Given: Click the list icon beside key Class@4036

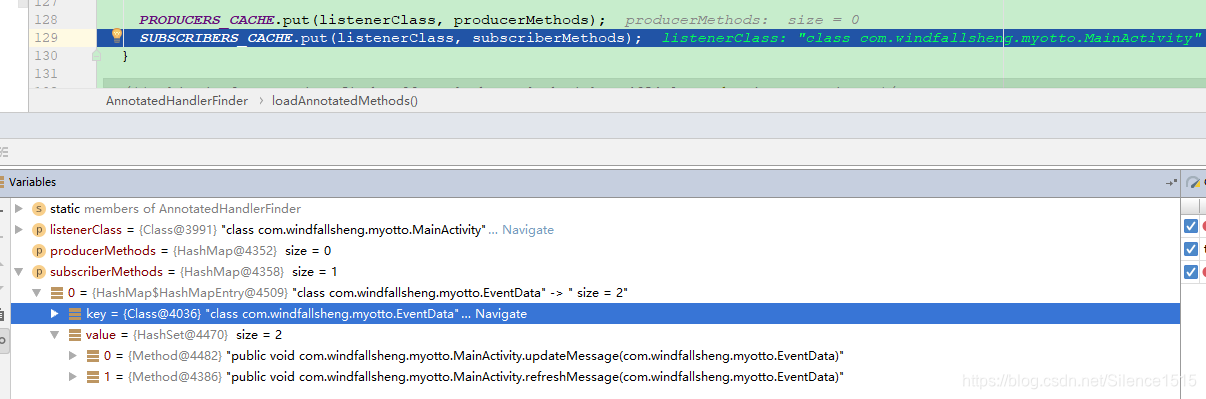Looking at the screenshot, I should tap(75, 314).
